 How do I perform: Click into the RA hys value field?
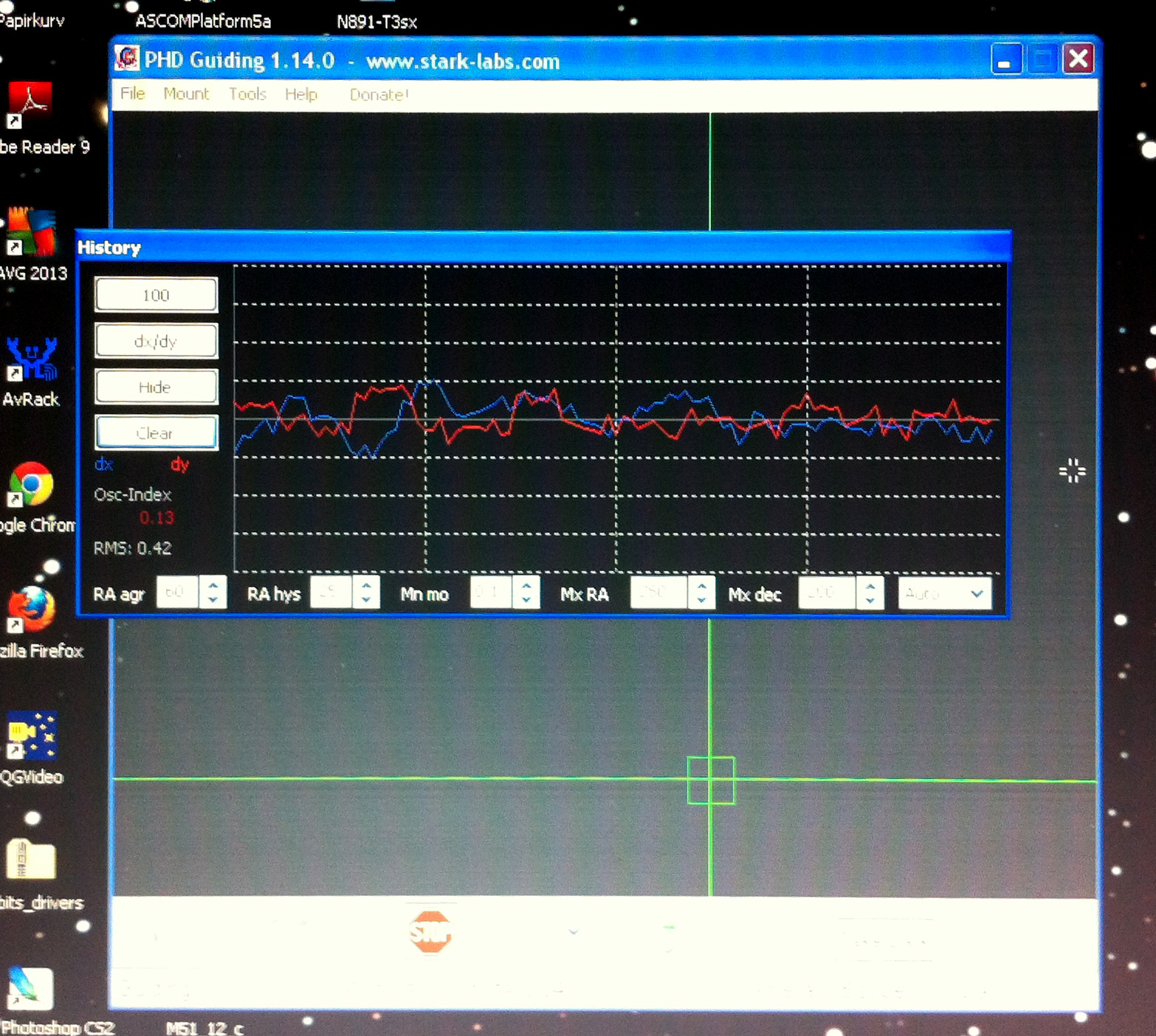pyautogui.click(x=331, y=593)
